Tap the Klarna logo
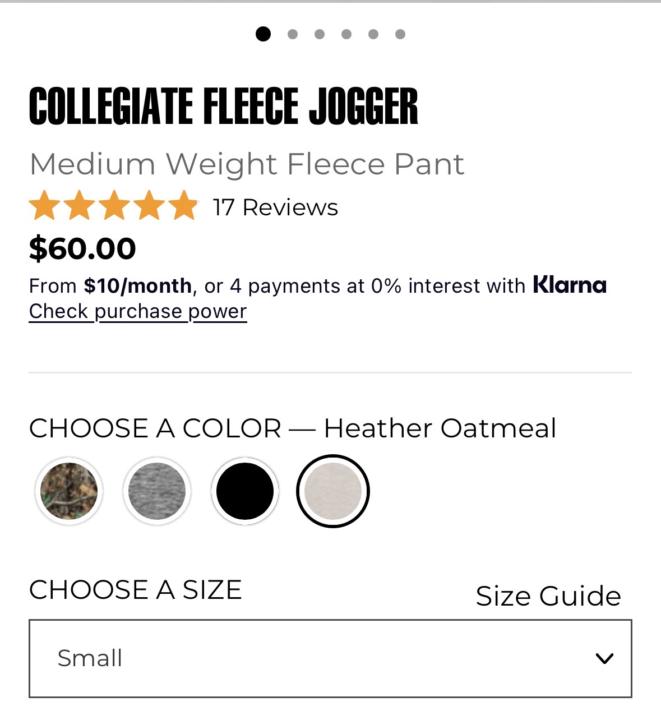 [x=569, y=285]
